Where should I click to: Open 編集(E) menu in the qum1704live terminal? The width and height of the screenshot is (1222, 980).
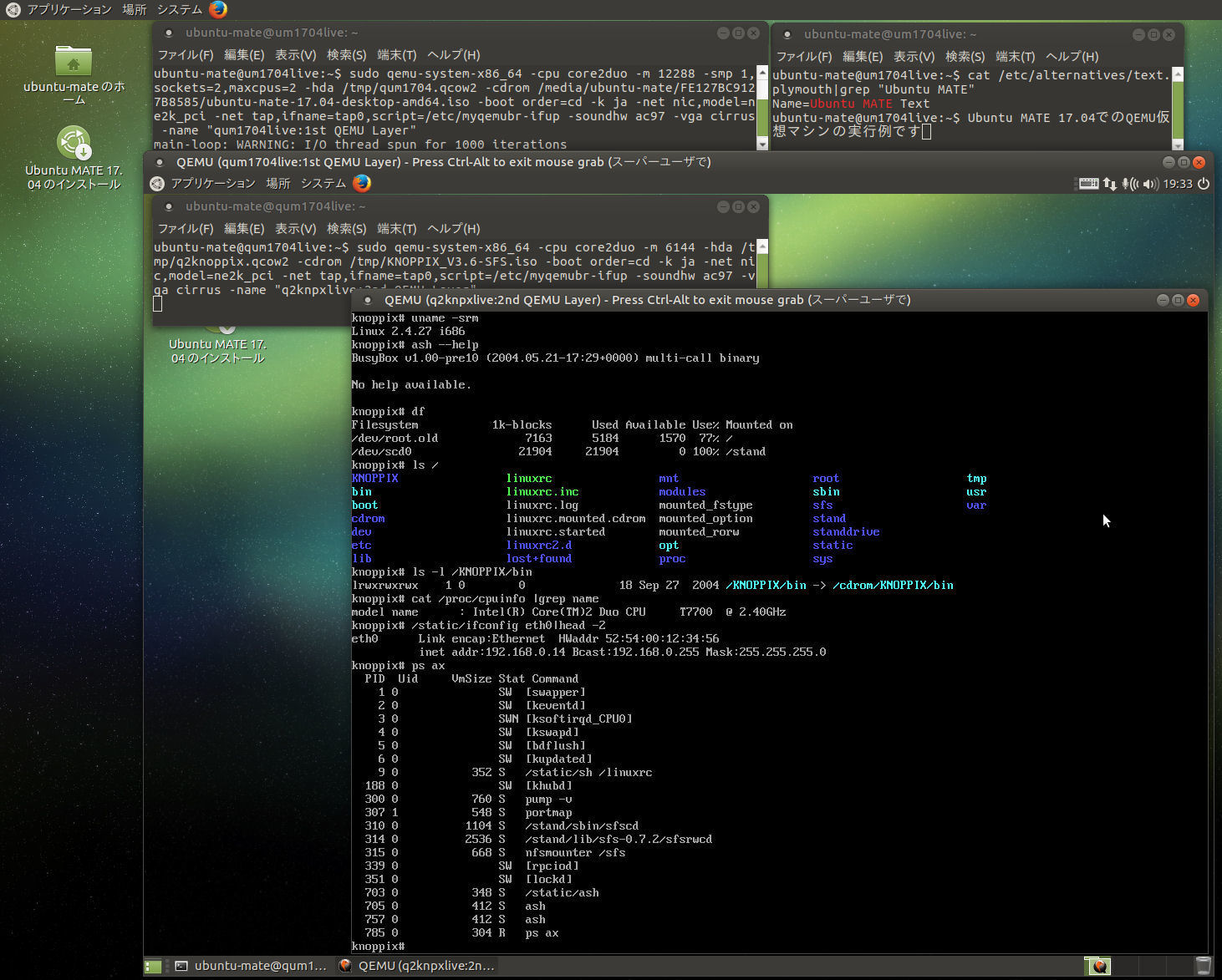pyautogui.click(x=244, y=229)
